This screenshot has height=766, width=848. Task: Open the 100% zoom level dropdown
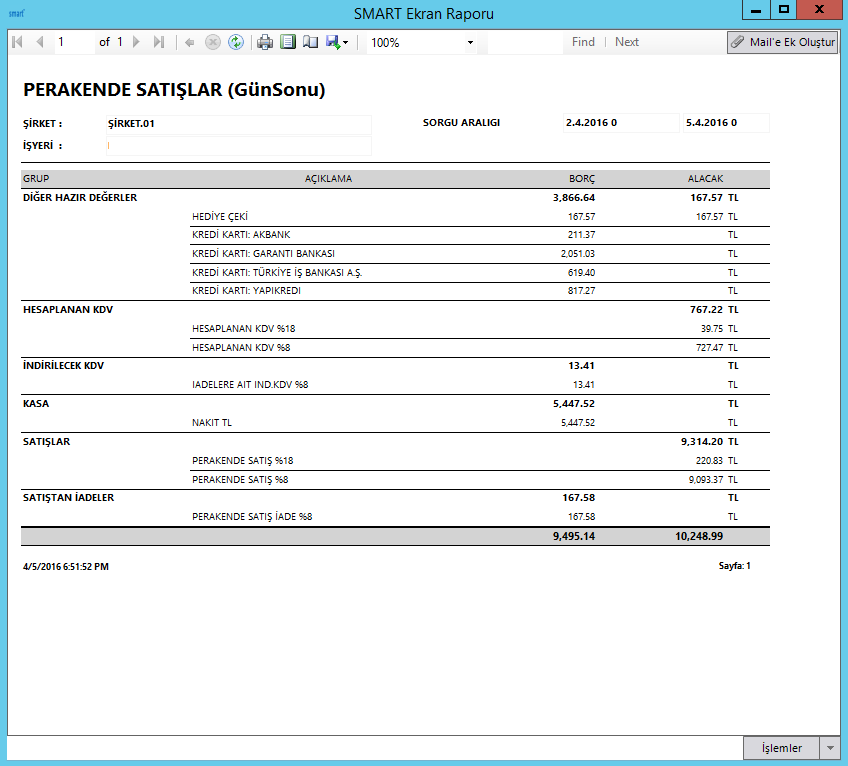(x=470, y=43)
